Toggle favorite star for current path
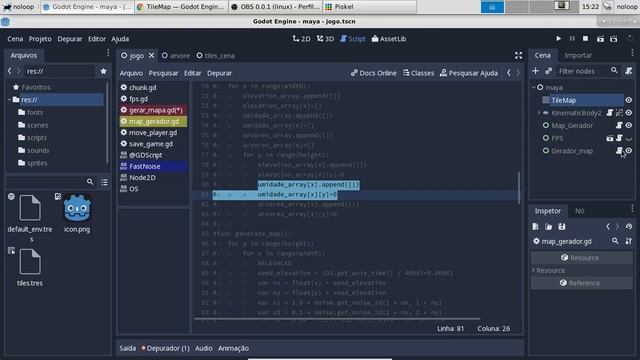The height and width of the screenshot is (360, 640). [x=103, y=71]
